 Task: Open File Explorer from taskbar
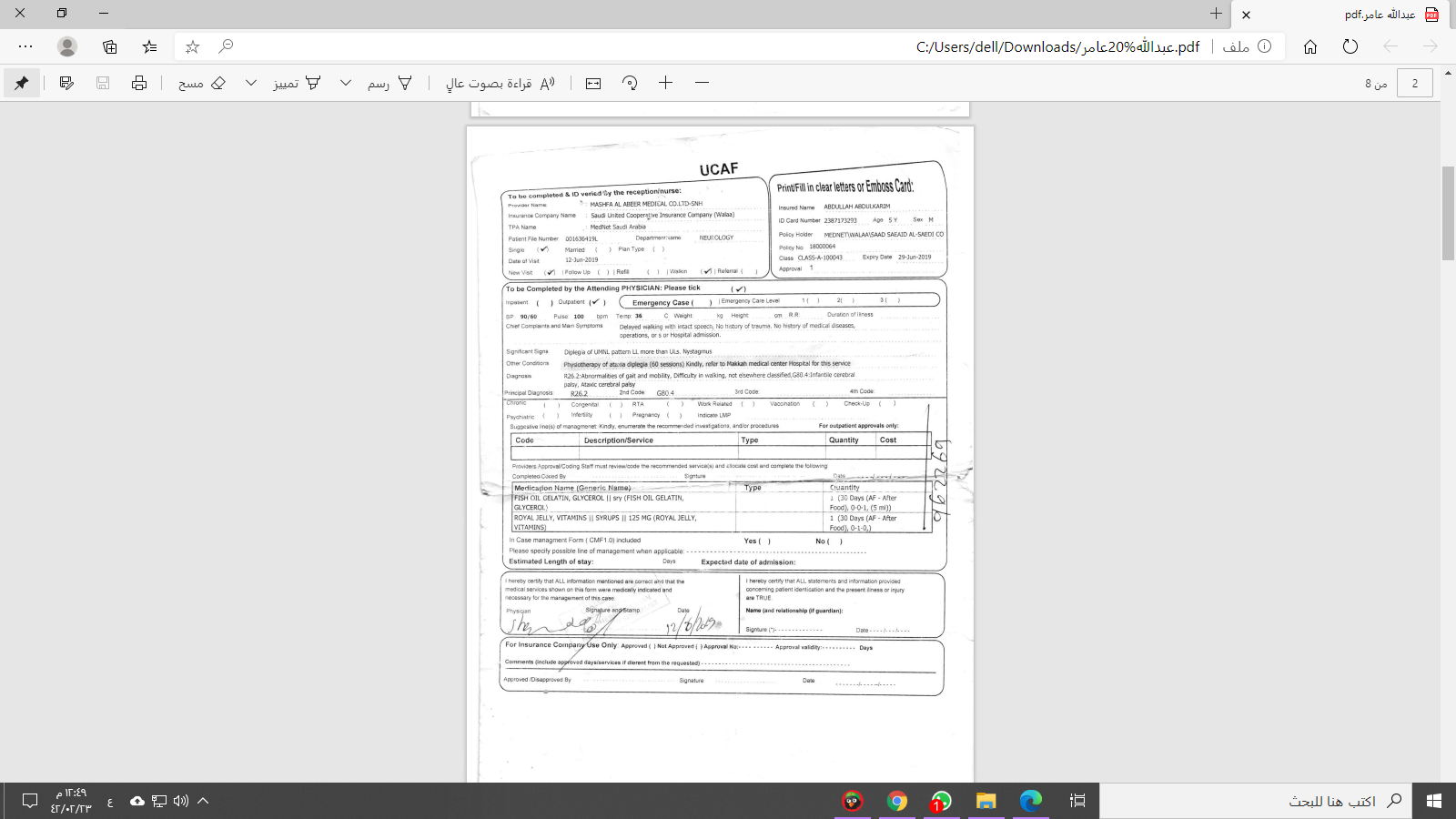(986, 801)
